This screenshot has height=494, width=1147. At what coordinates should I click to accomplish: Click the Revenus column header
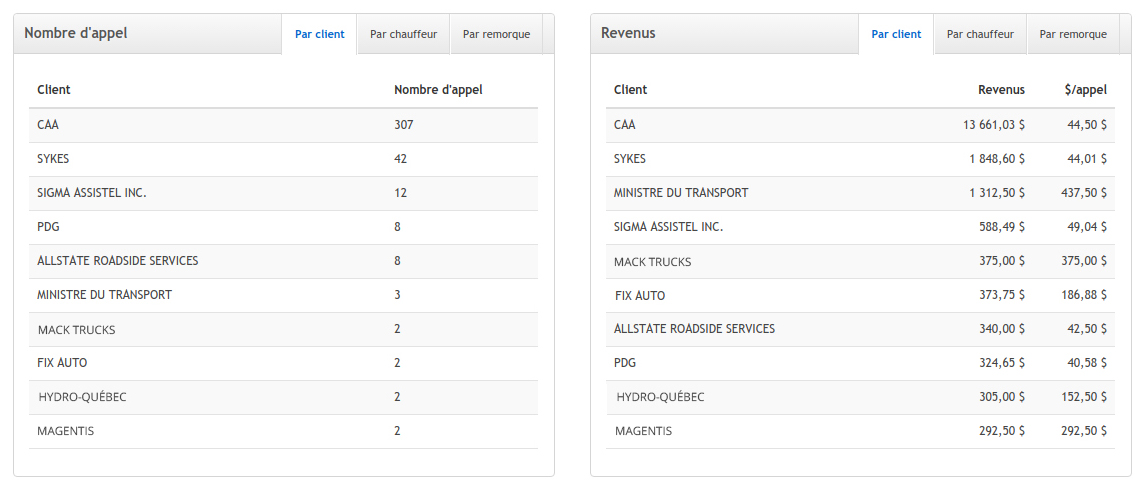tap(1001, 90)
